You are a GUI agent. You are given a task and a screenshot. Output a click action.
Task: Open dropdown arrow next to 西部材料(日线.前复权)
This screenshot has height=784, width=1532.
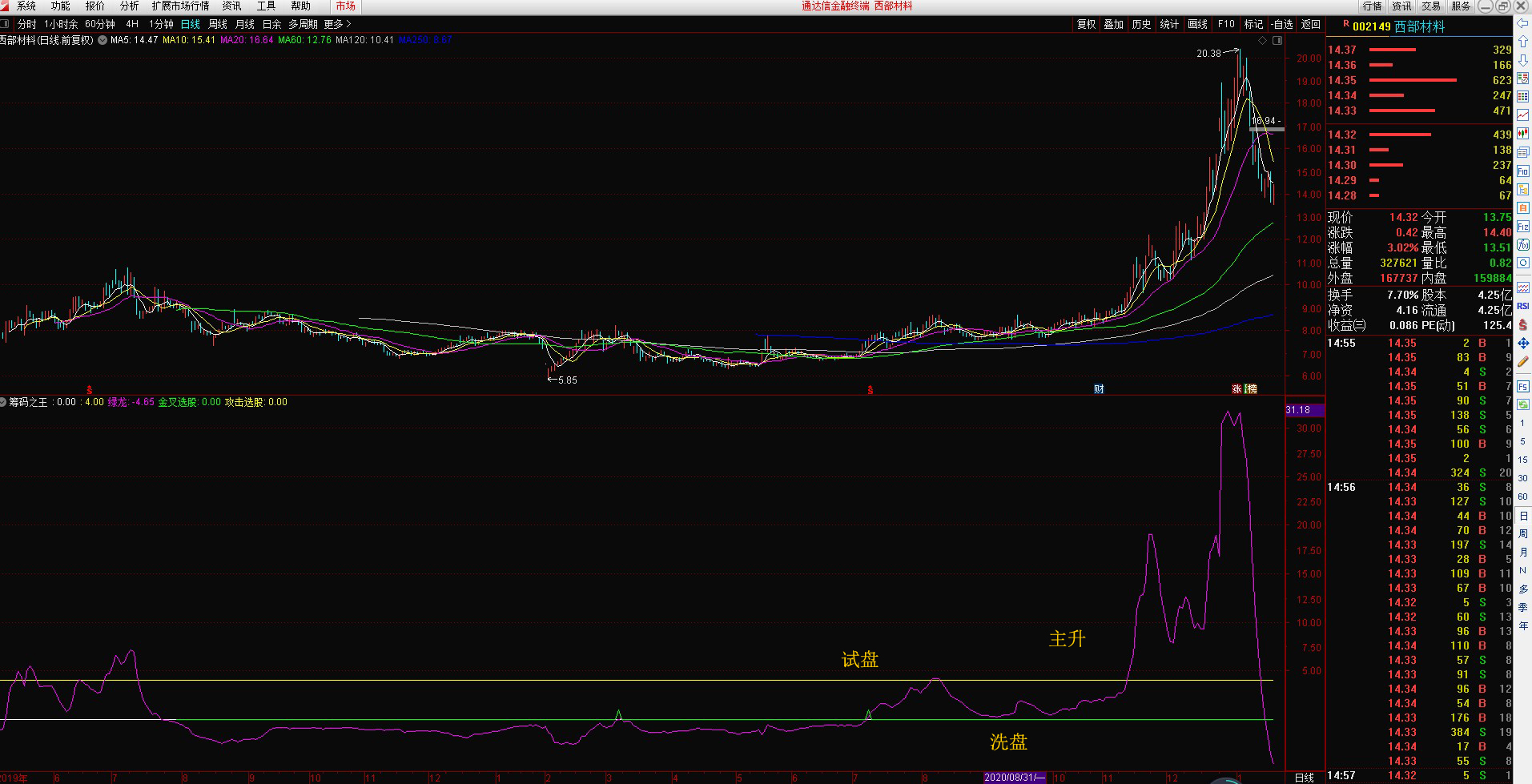[x=103, y=40]
